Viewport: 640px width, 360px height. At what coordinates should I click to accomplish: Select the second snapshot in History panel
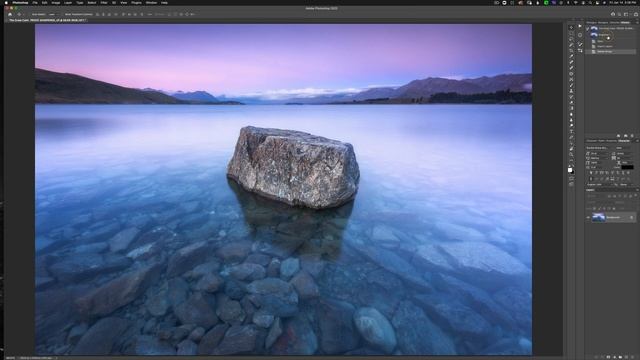point(611,35)
